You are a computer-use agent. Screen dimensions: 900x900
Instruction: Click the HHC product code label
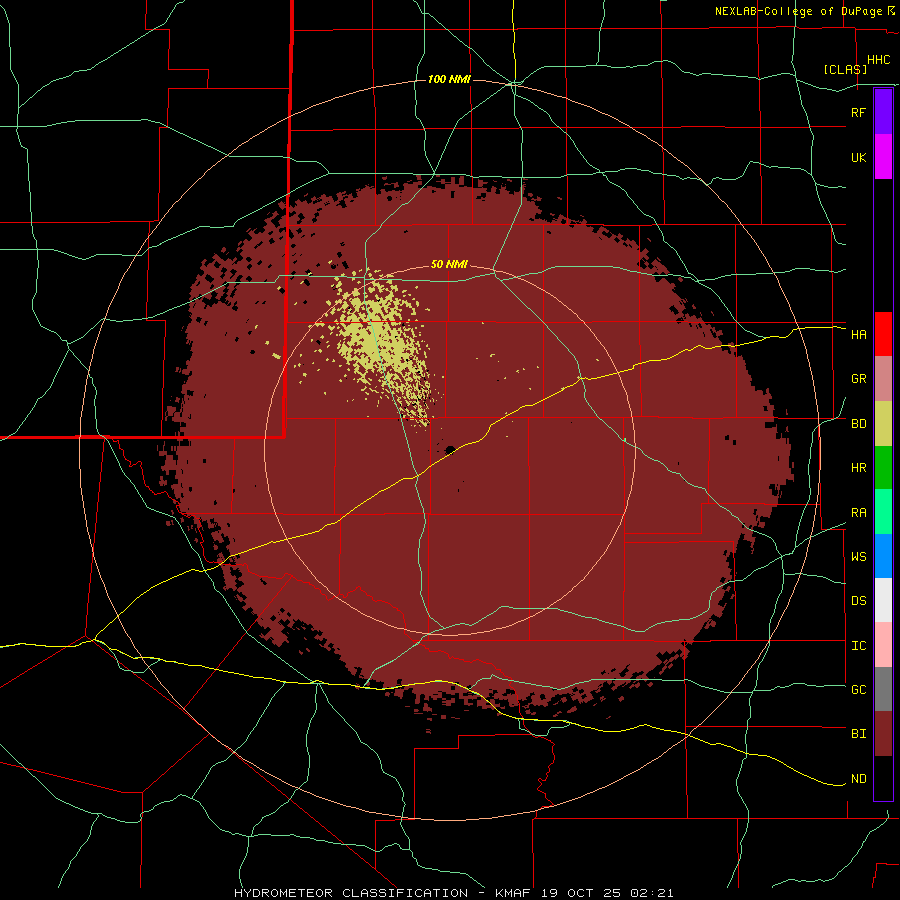pos(878,60)
